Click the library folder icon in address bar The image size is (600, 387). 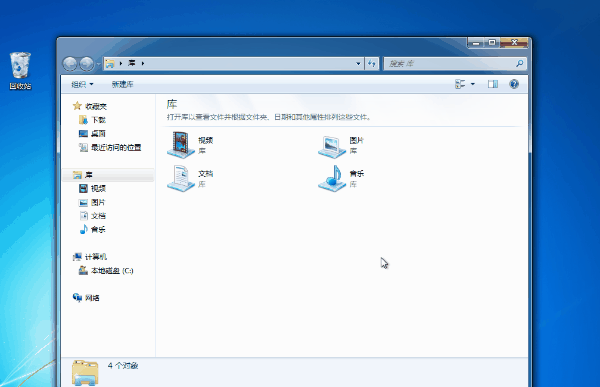click(x=110, y=64)
